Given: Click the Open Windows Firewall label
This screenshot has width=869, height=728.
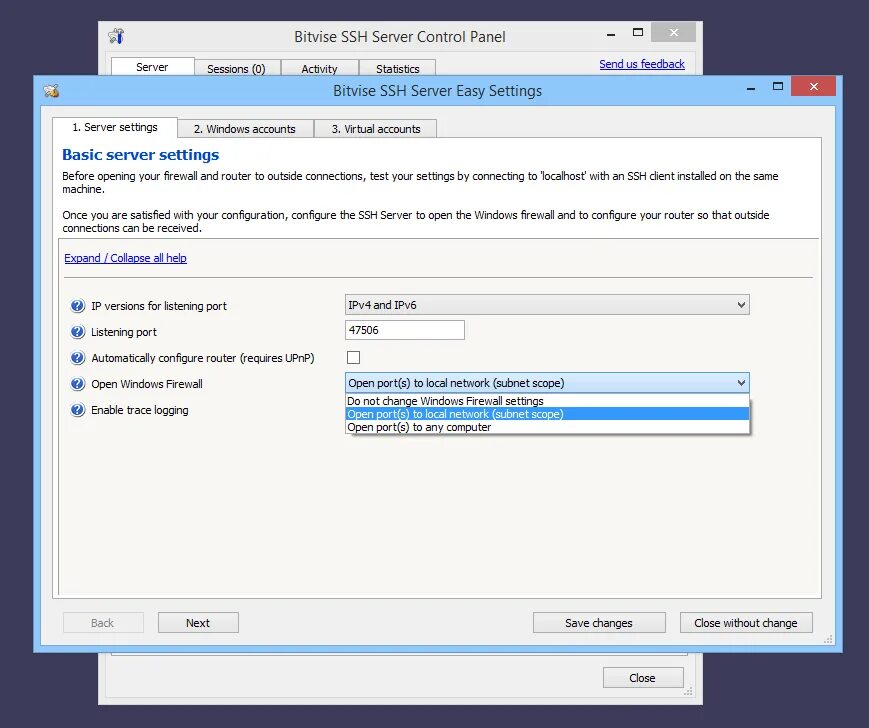Looking at the screenshot, I should [x=147, y=384].
